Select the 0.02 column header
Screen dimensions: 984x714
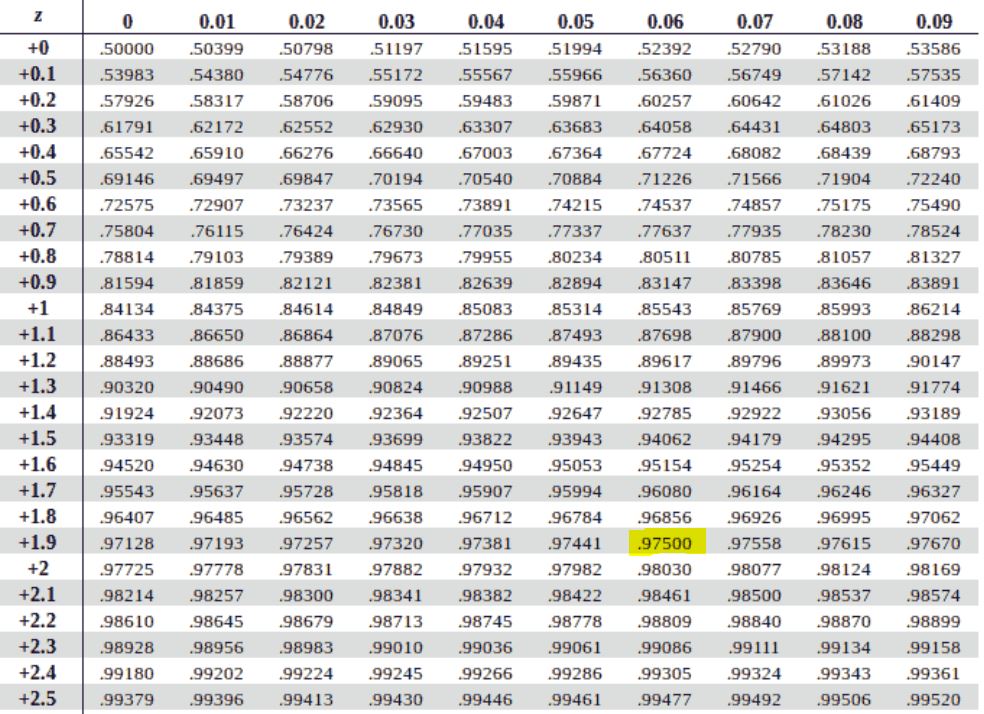[x=307, y=22]
